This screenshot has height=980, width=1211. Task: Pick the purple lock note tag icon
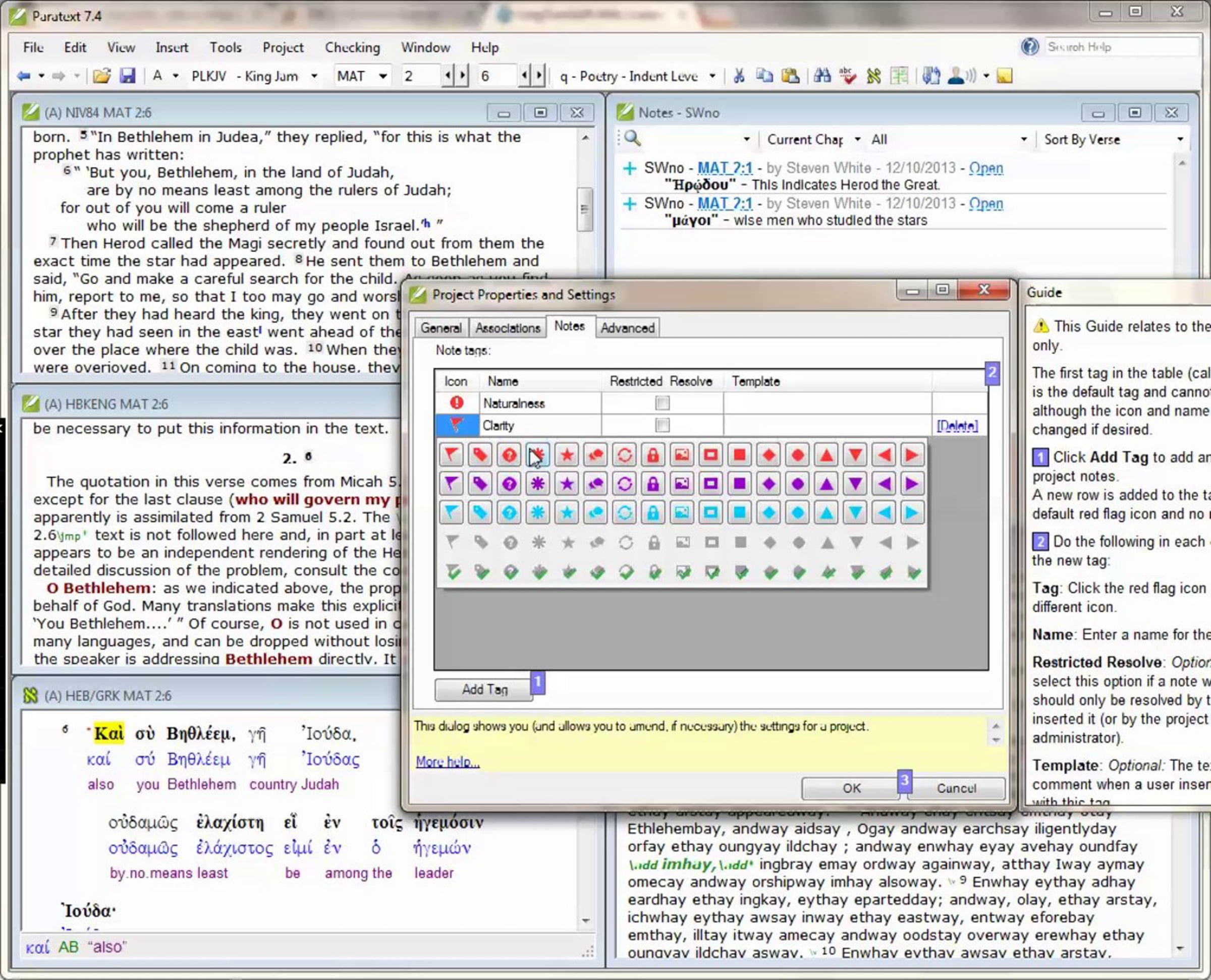click(x=653, y=484)
